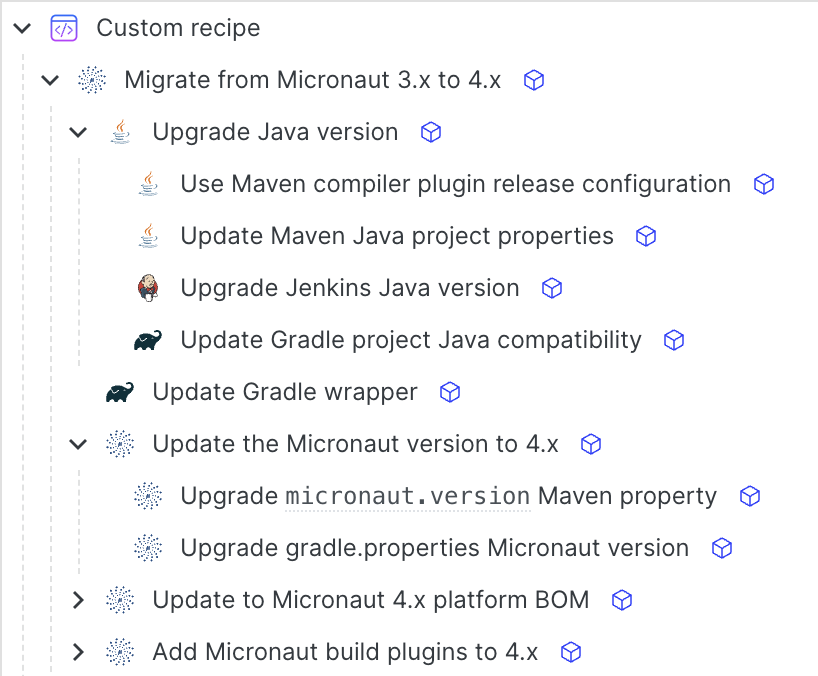Click cube icon next to Upgrade Java version
Viewport: 818px width, 676px height.
(x=431, y=132)
